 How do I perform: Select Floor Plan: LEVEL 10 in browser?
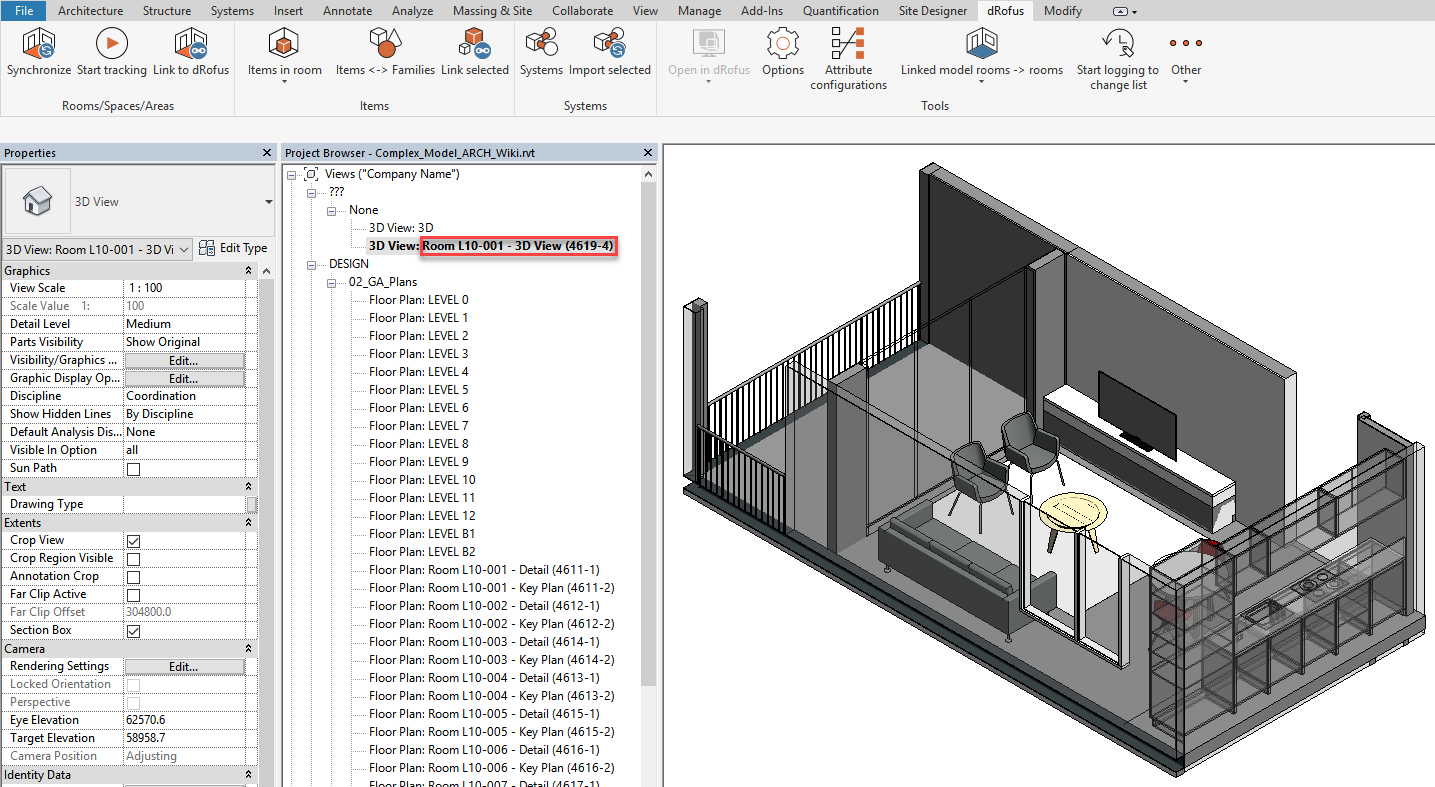pyautogui.click(x=421, y=480)
